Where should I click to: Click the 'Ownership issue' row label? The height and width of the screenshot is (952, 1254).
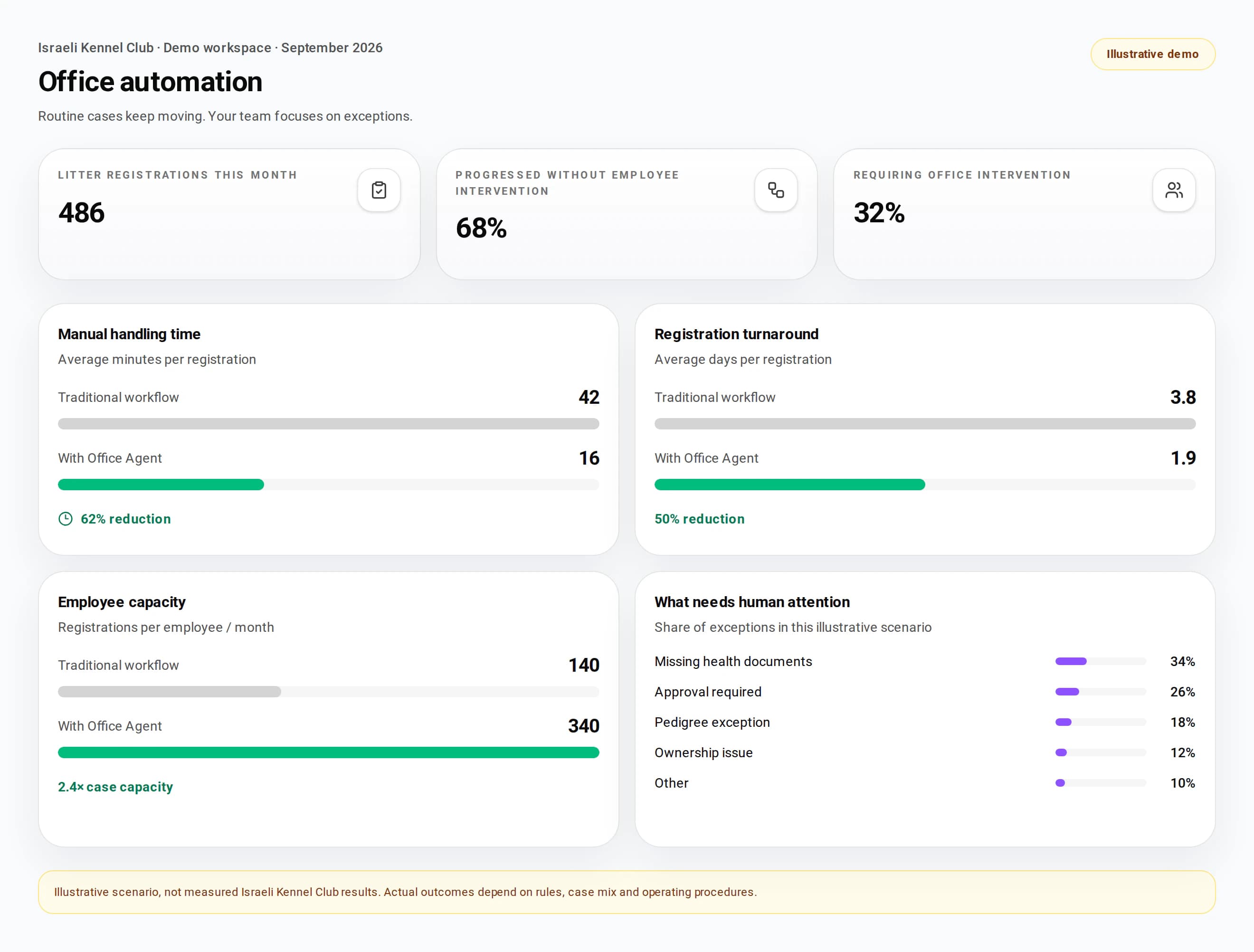click(x=703, y=752)
